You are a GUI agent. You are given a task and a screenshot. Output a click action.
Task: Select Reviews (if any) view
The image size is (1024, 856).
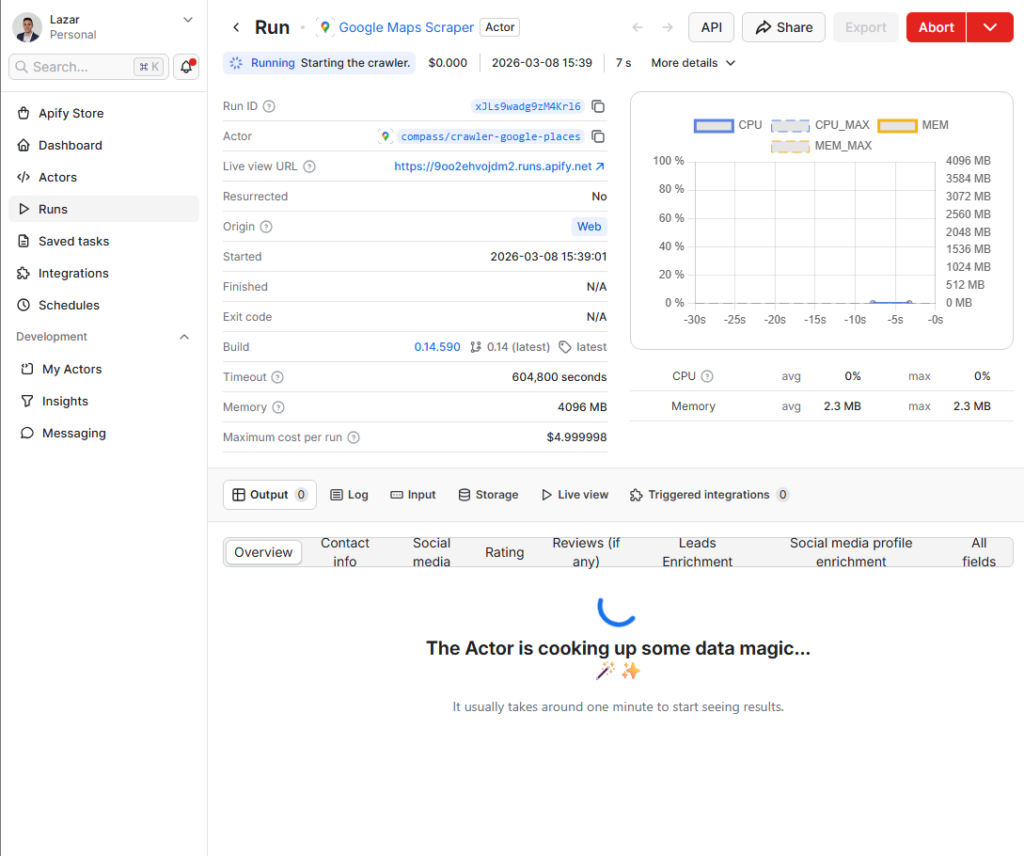586,552
